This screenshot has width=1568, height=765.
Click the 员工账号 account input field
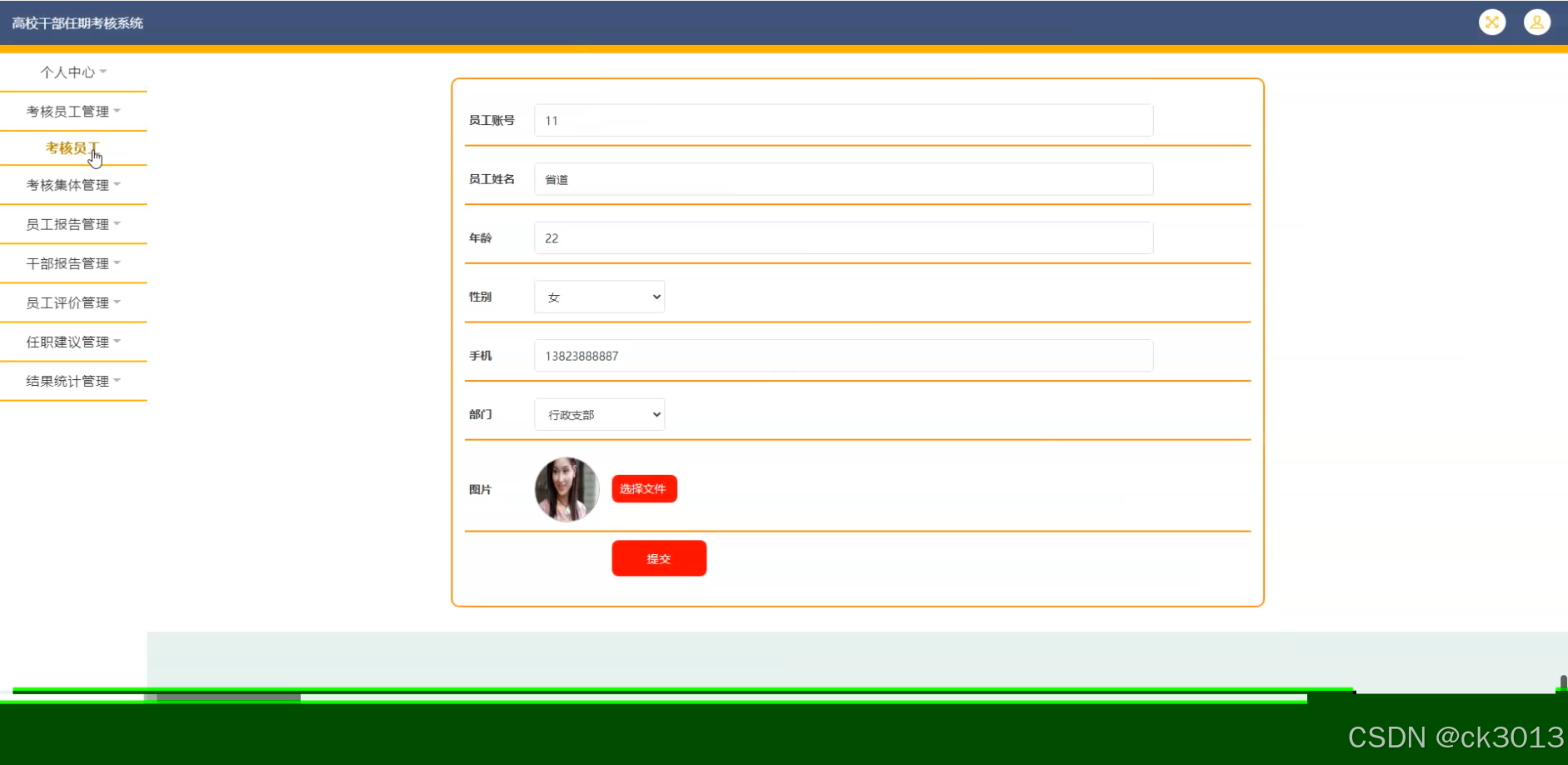pos(842,120)
